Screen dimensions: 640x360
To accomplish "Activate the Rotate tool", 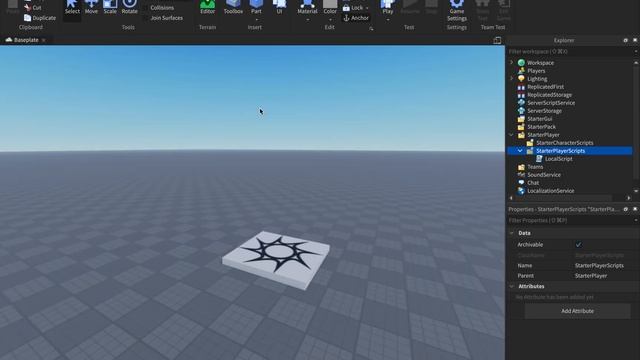I will pos(129,8).
